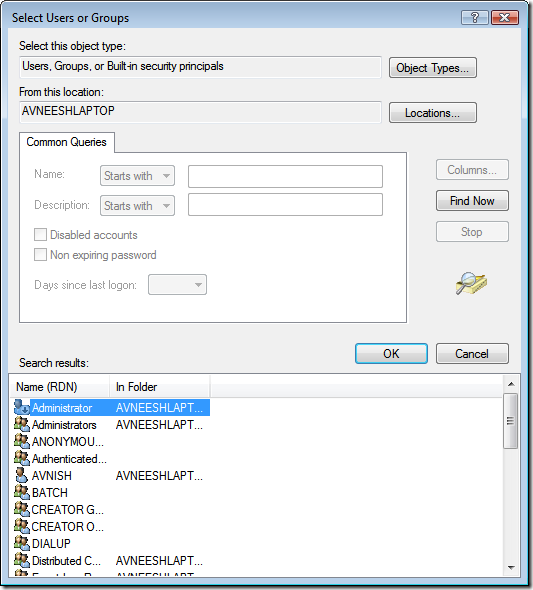533x590 pixels.
Task: Click the Administrators row's folder cell
Action: [159, 424]
